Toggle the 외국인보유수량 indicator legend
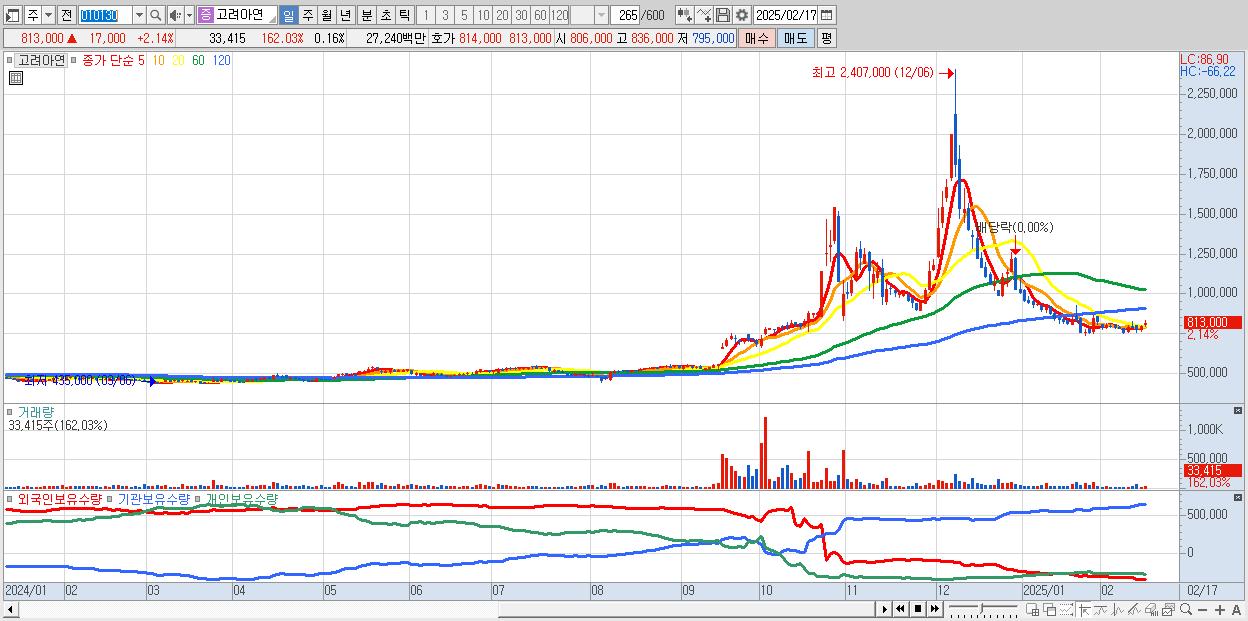 pos(59,498)
